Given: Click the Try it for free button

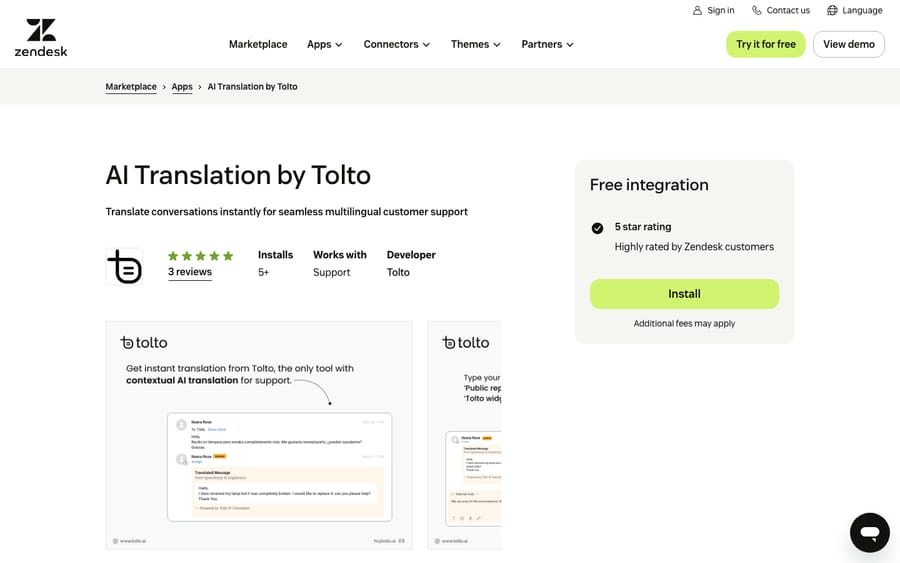Looking at the screenshot, I should [x=766, y=44].
